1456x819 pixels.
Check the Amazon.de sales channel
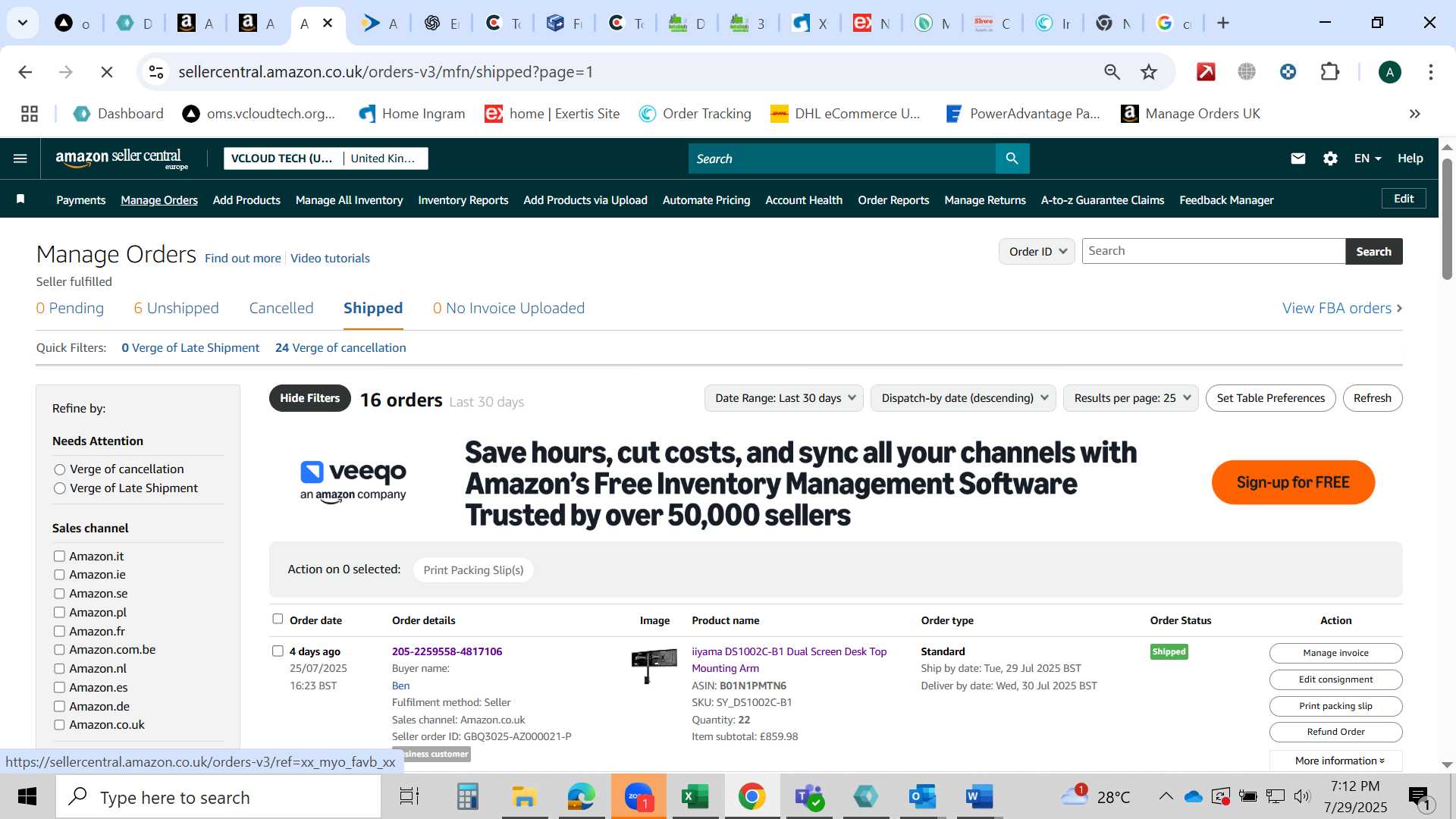[x=59, y=707]
